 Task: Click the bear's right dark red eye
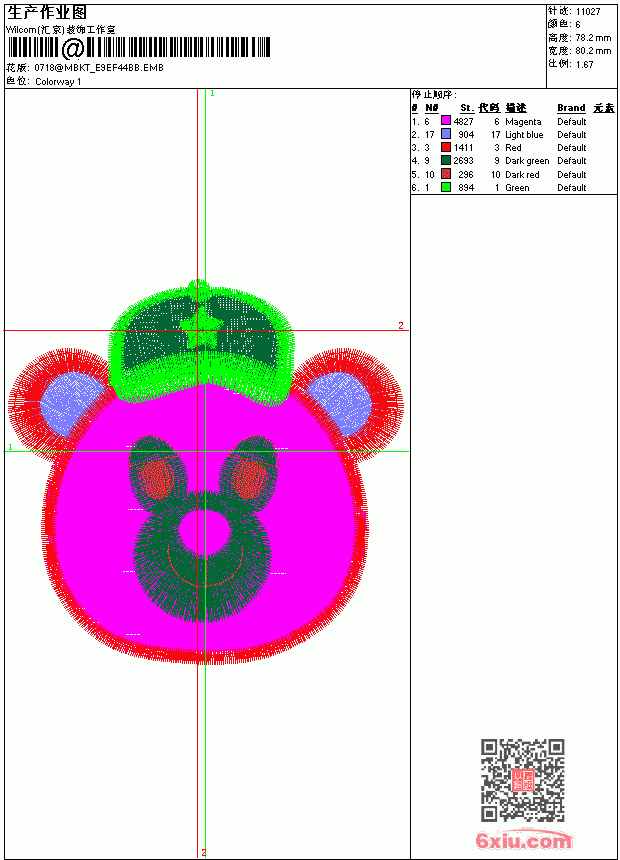(250, 478)
